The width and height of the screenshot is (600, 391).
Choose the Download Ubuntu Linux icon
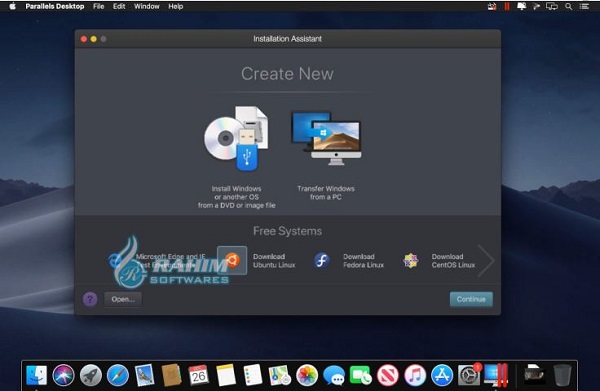click(232, 261)
